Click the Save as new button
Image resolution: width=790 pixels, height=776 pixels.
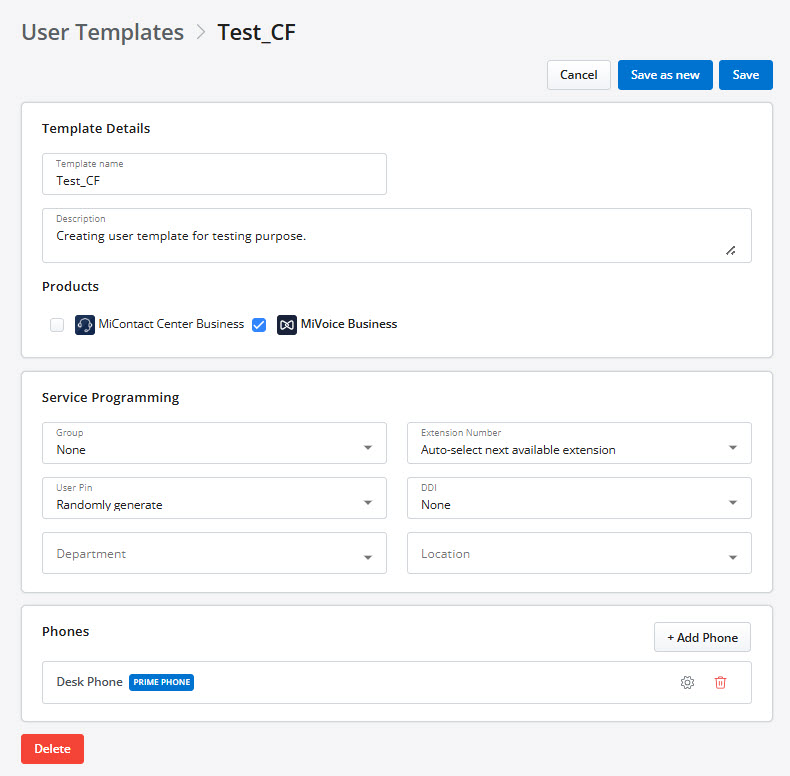click(665, 75)
